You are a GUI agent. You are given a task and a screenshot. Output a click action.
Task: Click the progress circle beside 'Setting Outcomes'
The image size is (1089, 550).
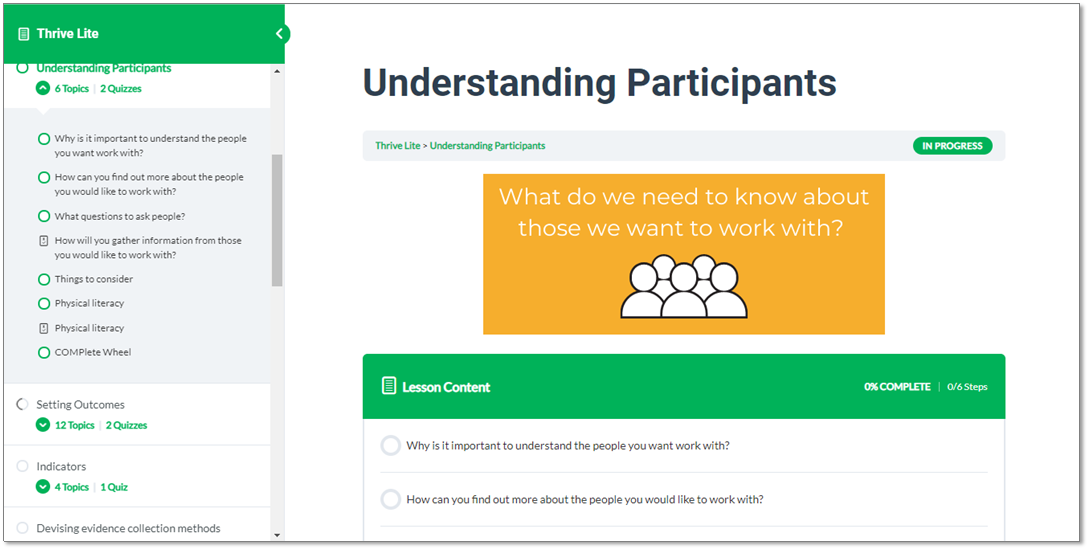(x=22, y=404)
